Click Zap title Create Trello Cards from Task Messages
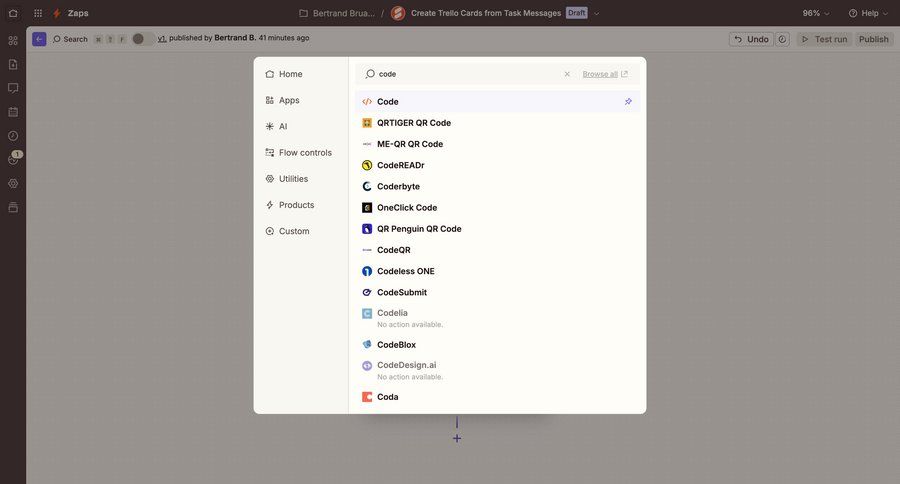 coord(486,13)
